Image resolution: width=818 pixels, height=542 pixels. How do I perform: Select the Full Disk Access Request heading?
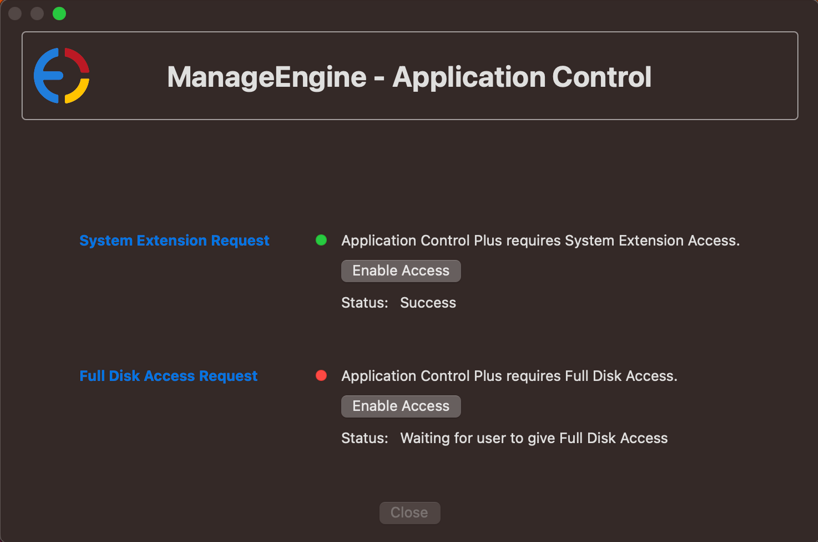click(x=168, y=376)
